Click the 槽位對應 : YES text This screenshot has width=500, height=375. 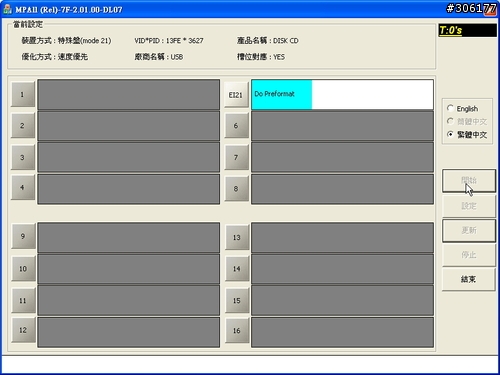tap(261, 57)
